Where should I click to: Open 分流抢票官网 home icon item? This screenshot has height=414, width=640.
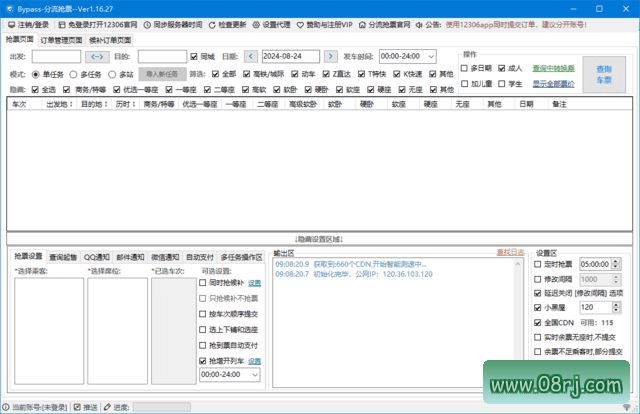tap(384, 25)
